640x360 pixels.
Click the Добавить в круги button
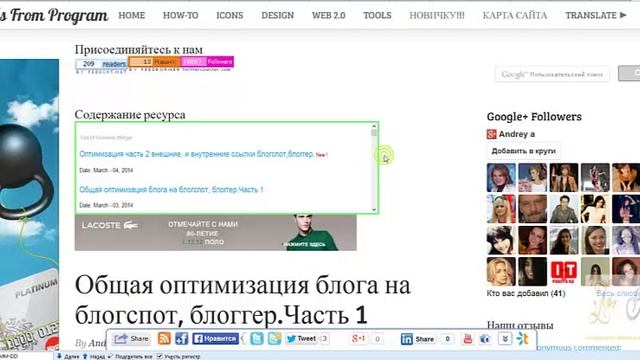523,151
